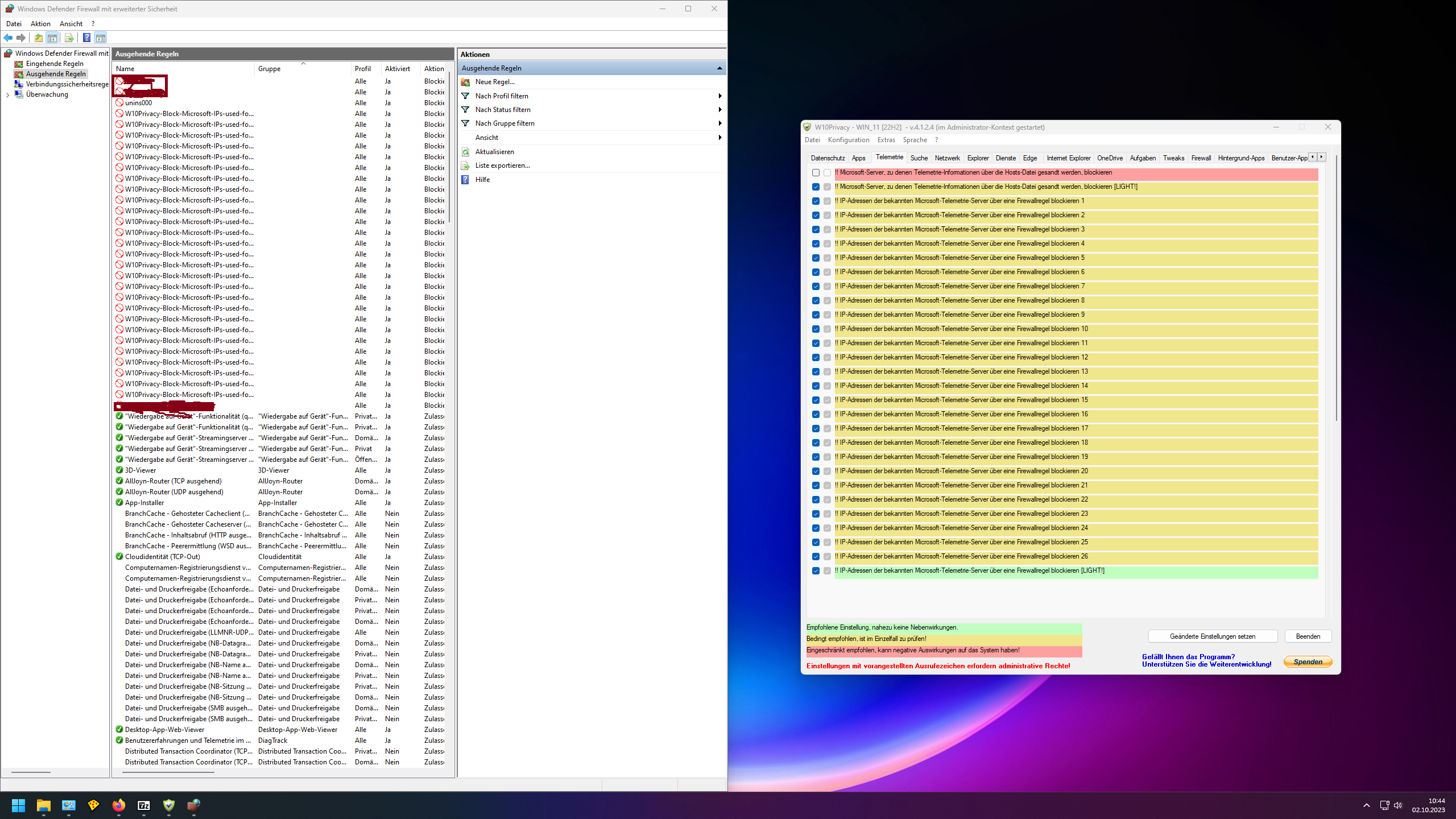Click the Export list icon in the toolbar
The image size is (1456, 819).
69,38
